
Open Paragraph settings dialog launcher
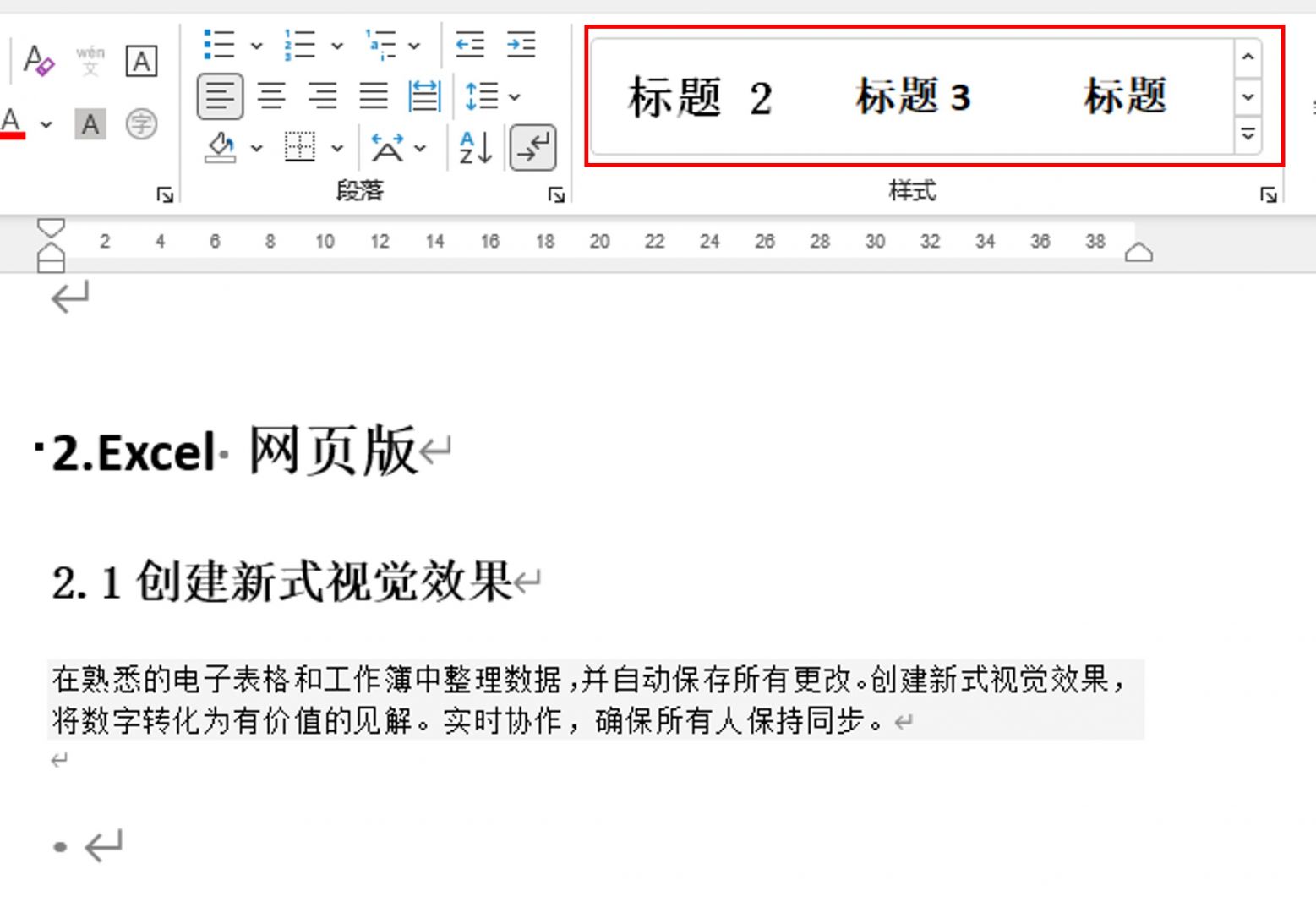[x=556, y=195]
